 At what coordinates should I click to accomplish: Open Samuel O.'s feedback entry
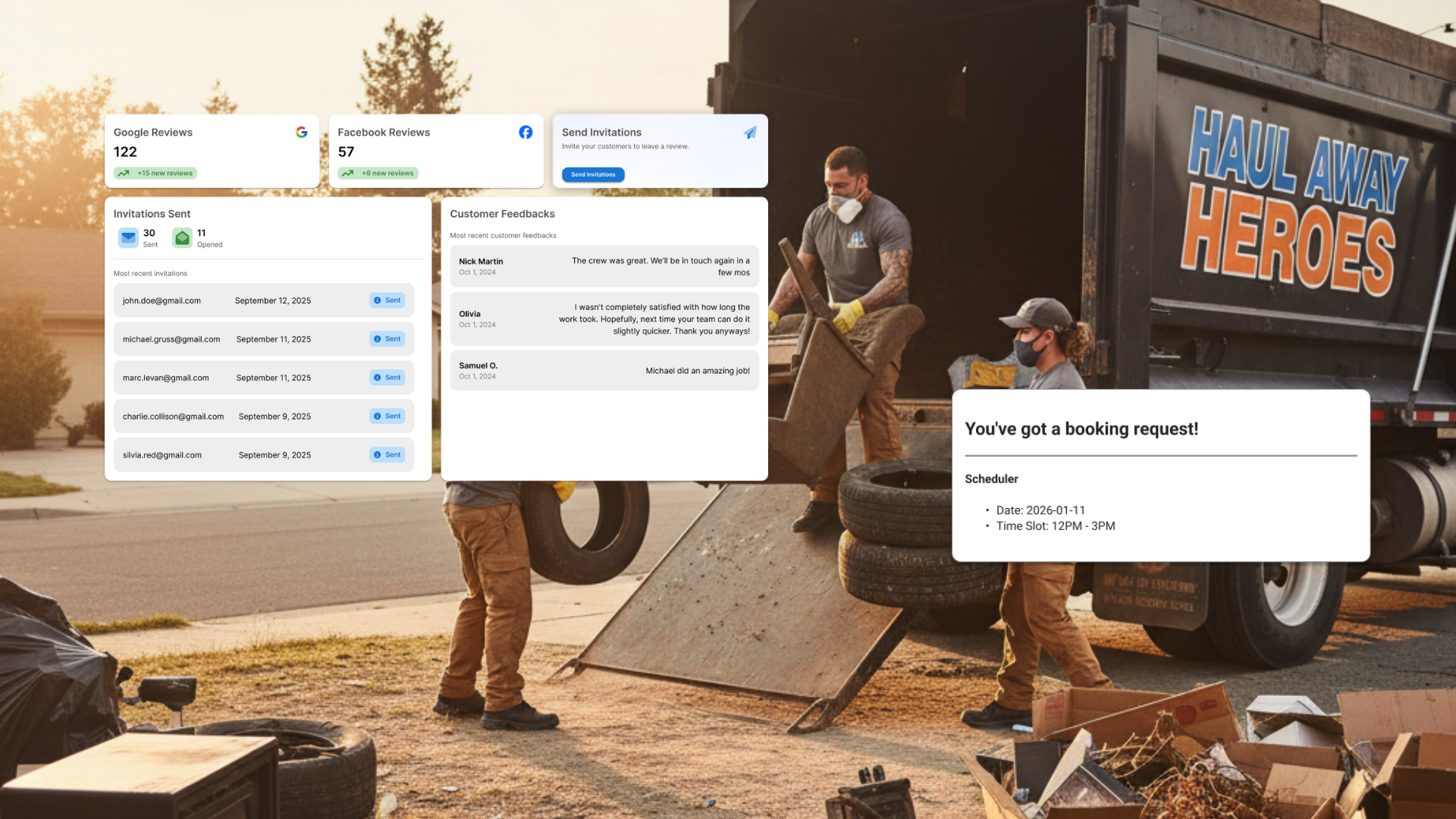click(x=604, y=370)
